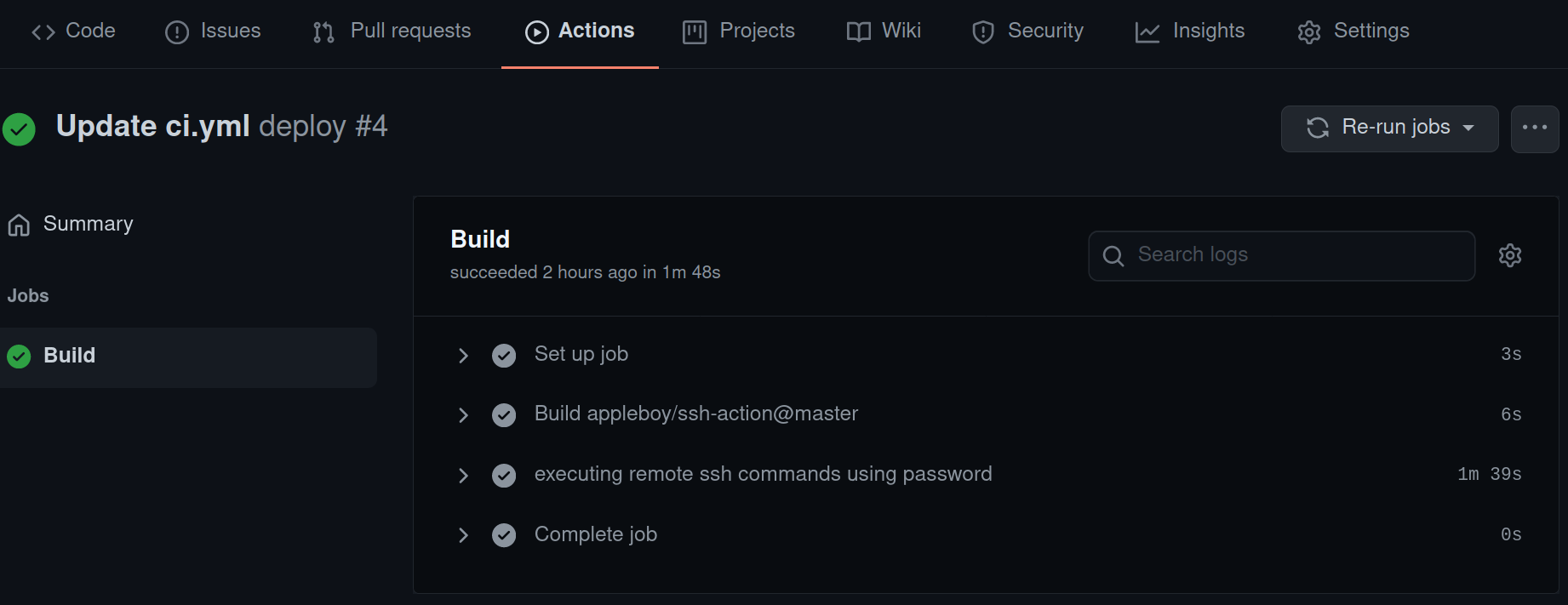Click into the Search logs field
This screenshot has height=605, width=1568.
pos(1281,255)
